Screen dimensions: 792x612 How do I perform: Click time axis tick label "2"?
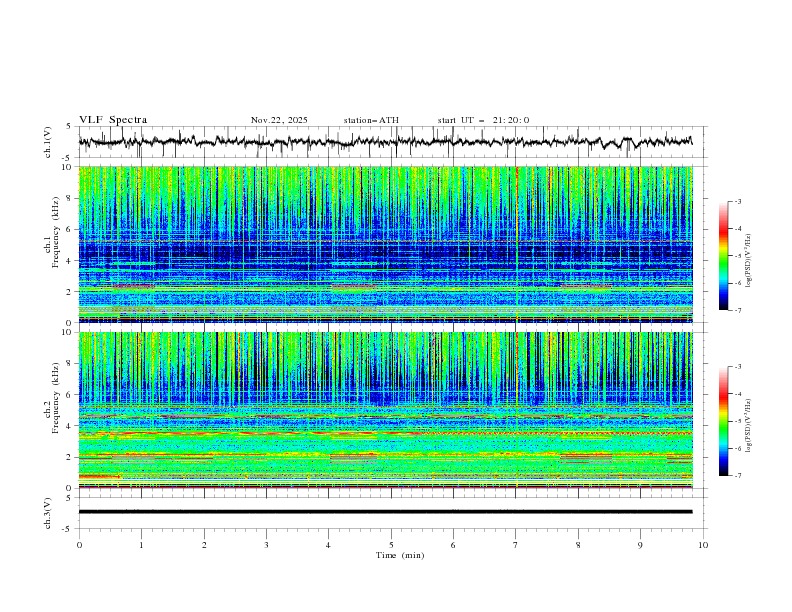pyautogui.click(x=204, y=545)
